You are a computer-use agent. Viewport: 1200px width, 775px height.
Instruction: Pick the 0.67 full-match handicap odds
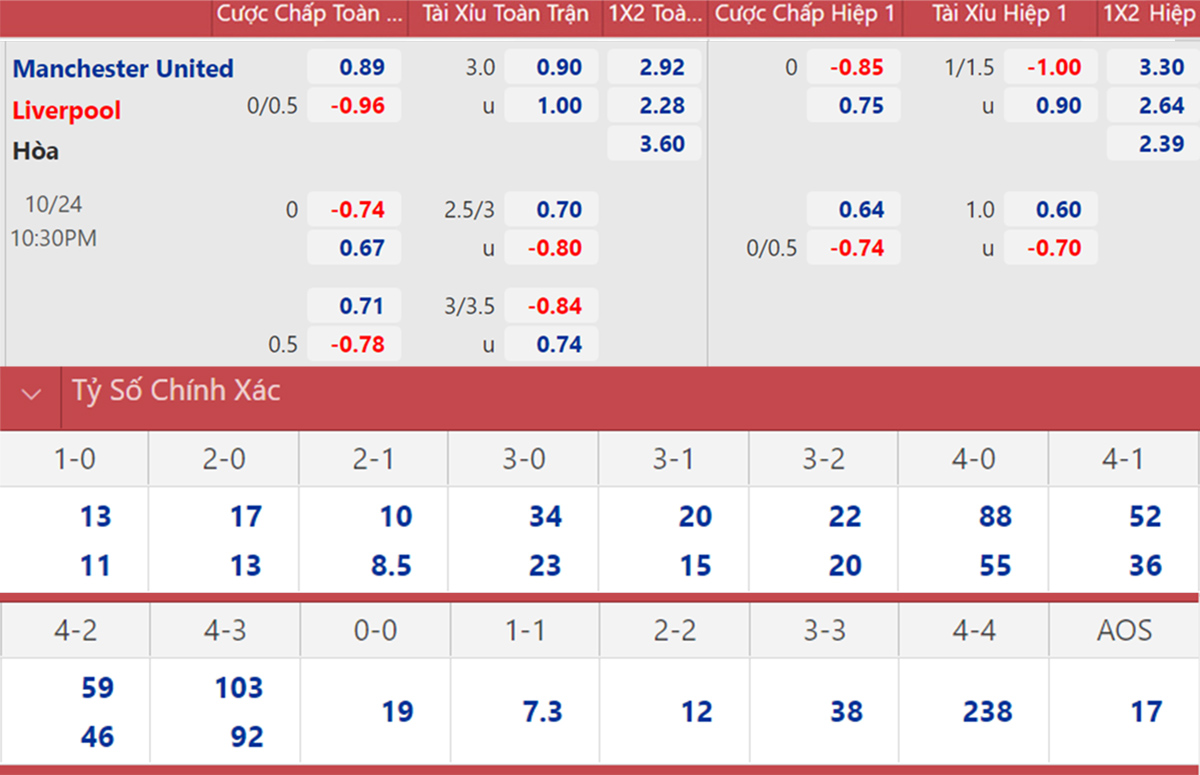tap(354, 248)
